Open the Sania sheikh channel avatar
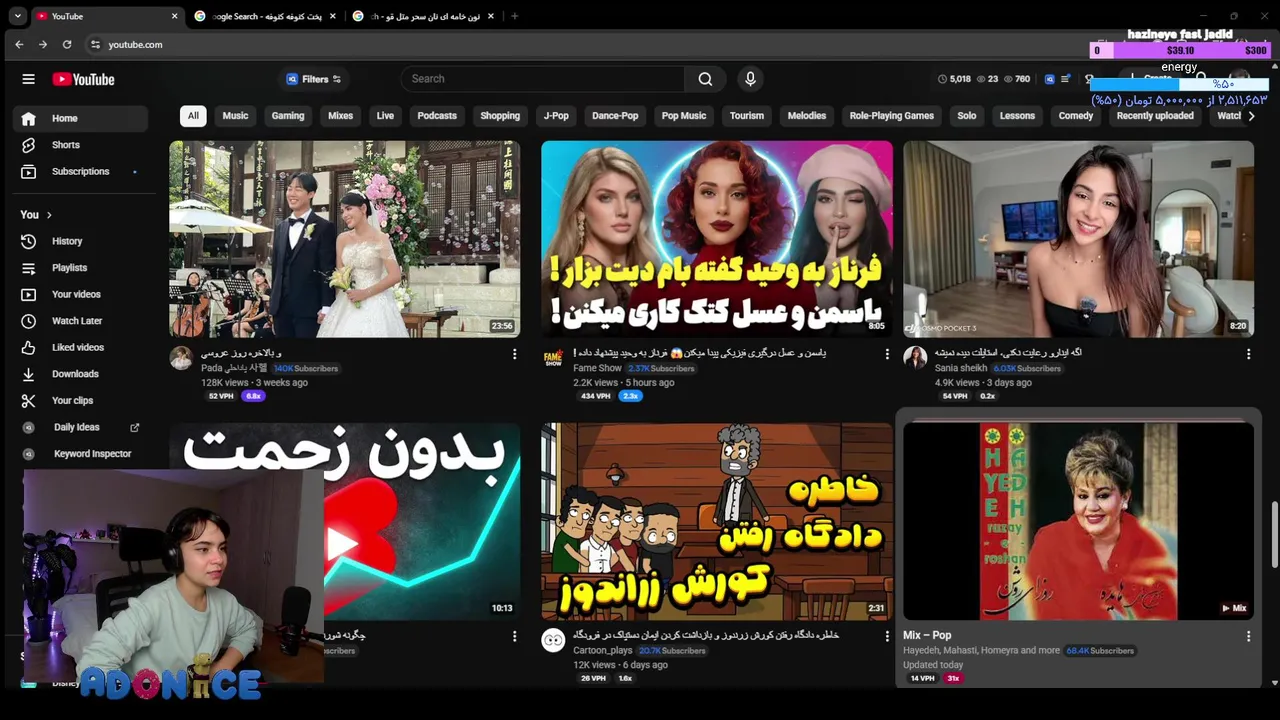 coord(915,358)
